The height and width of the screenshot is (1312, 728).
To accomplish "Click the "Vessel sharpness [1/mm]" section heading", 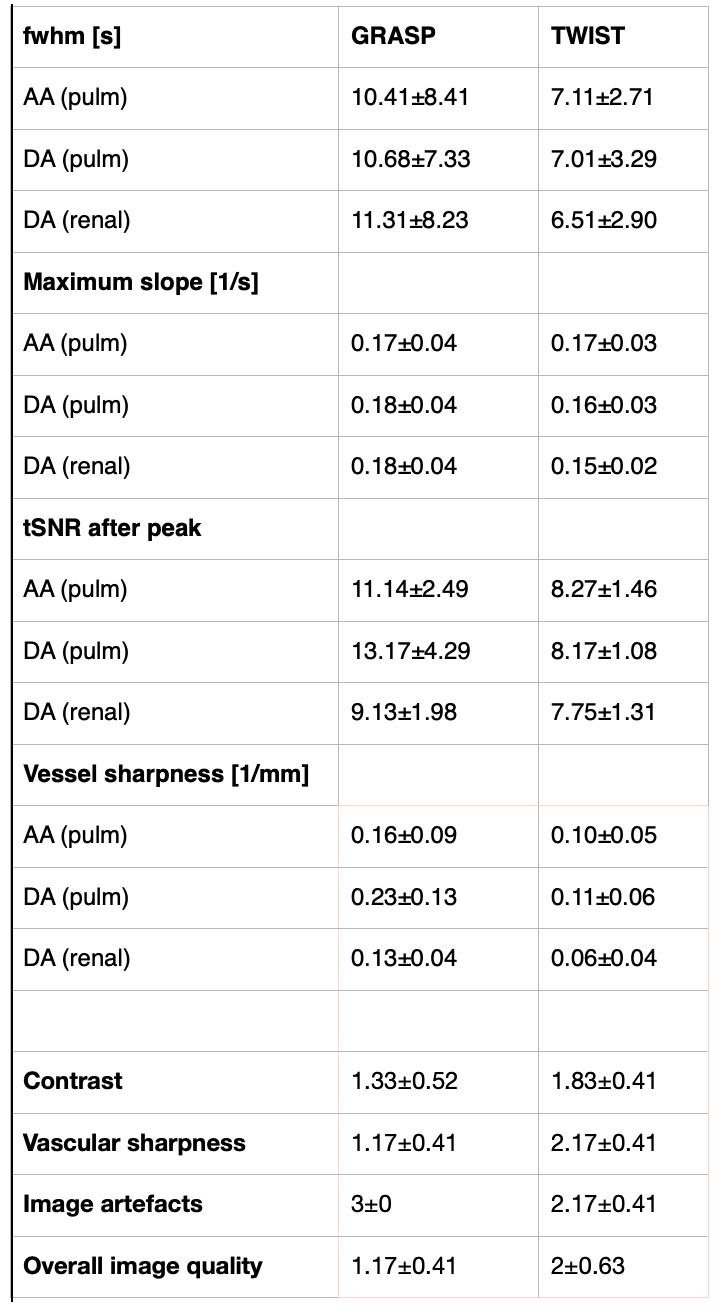I will (x=166, y=774).
